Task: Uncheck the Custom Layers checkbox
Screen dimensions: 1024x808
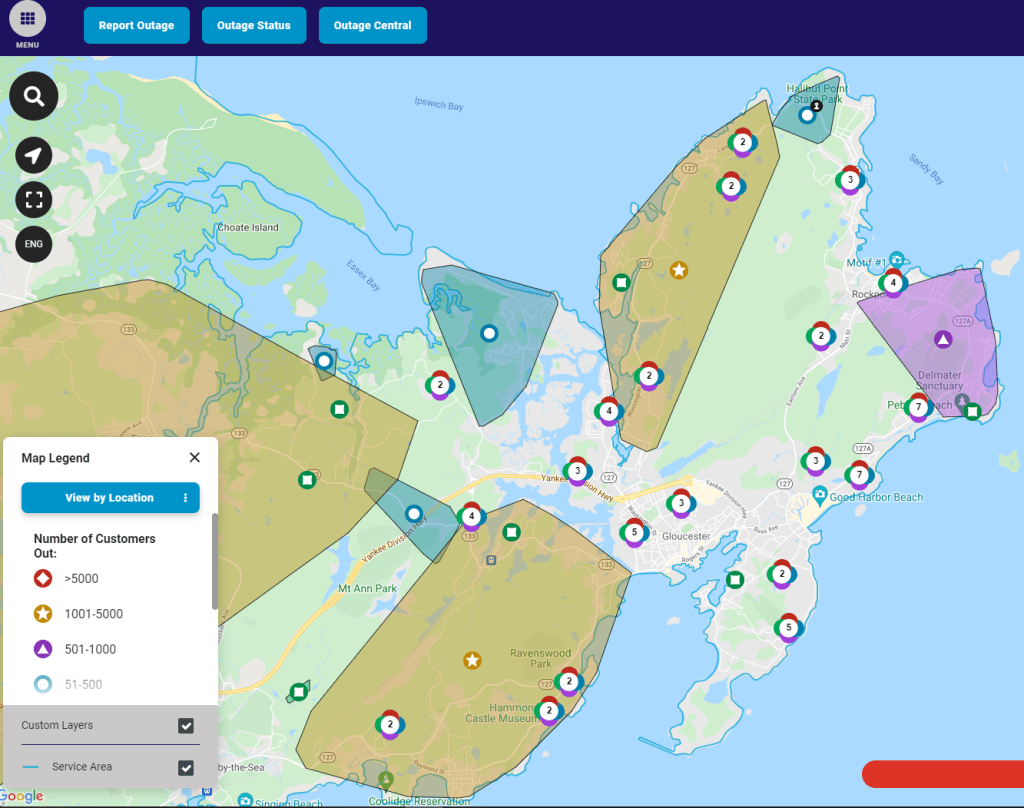Action: tap(186, 725)
